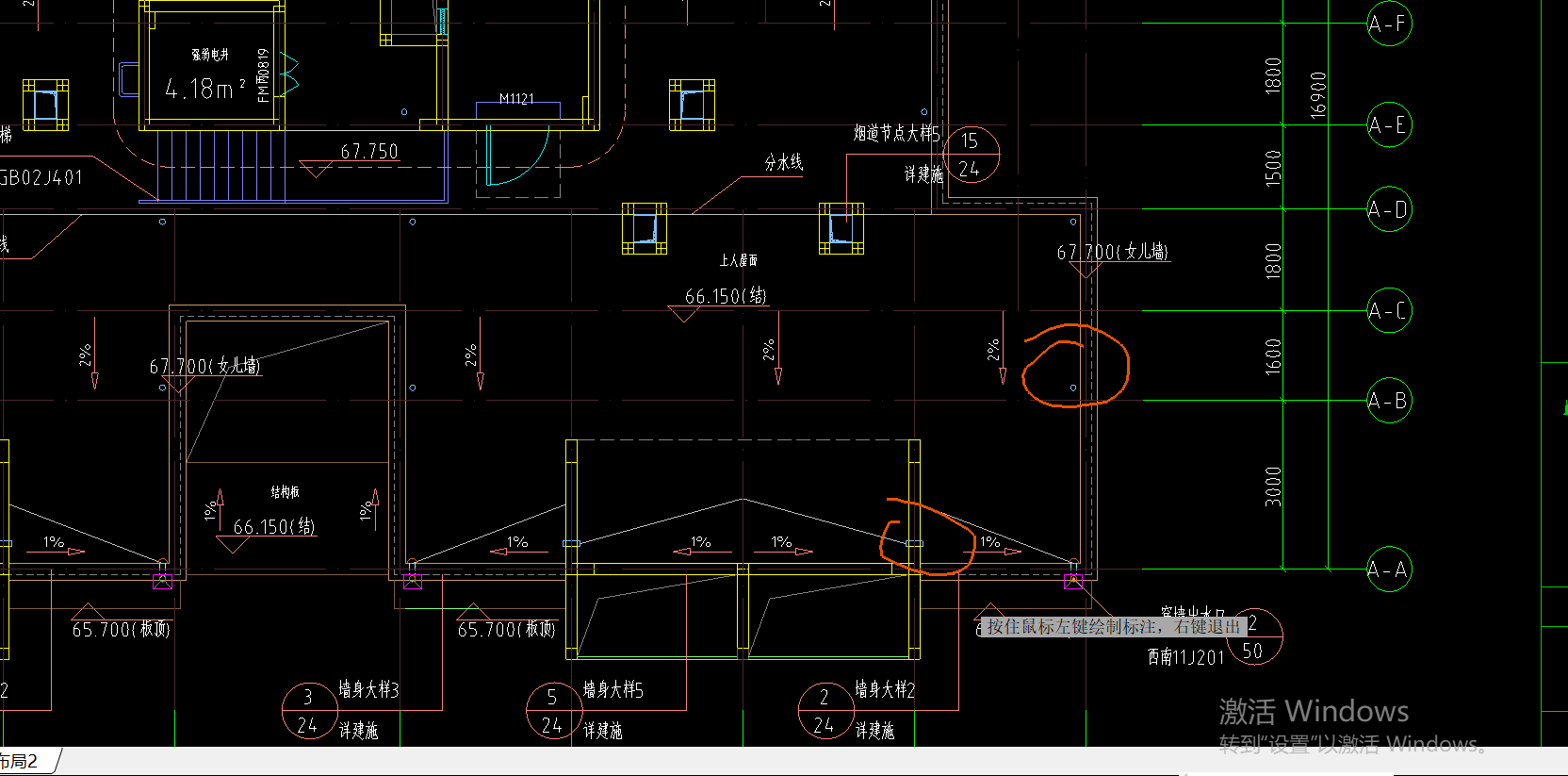1568x776 pixels.
Task: Click the dimension drawing hint tooltip
Action: (x=1113, y=627)
